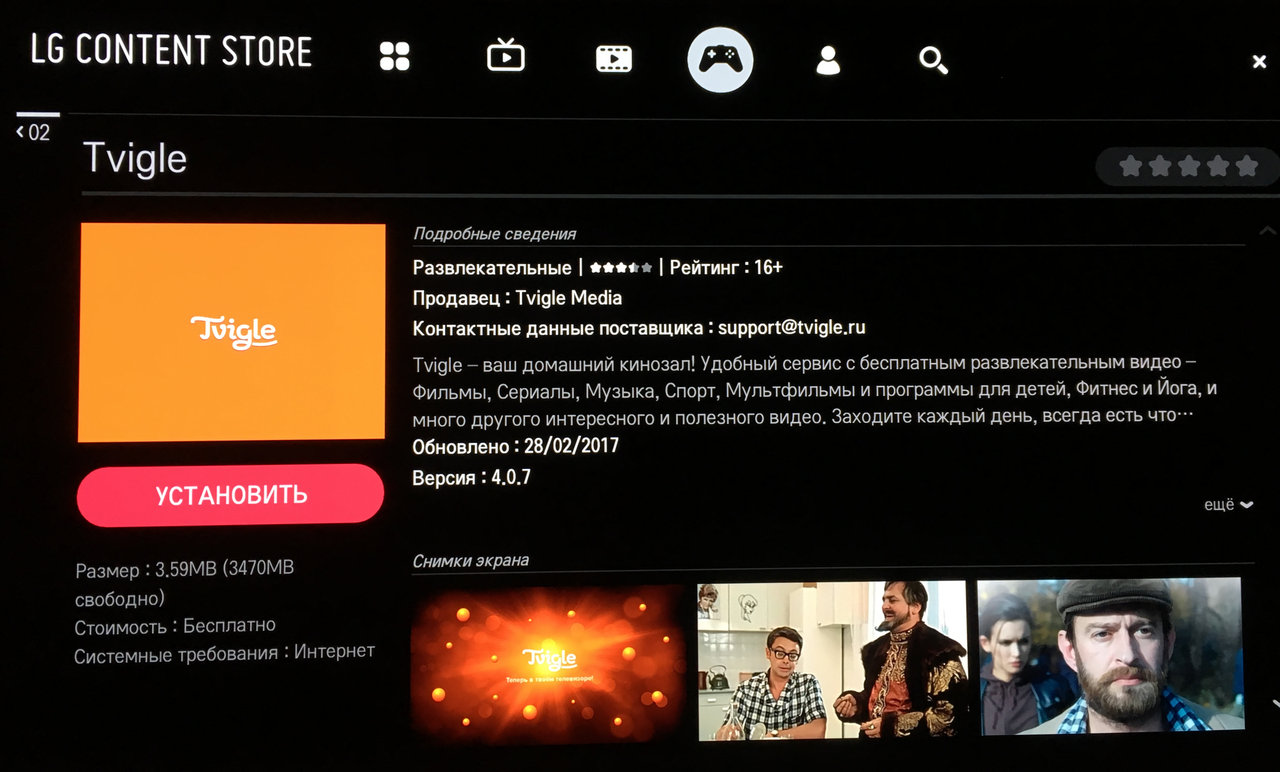Open the search magnifier icon
1280x772 pixels.
pos(933,61)
